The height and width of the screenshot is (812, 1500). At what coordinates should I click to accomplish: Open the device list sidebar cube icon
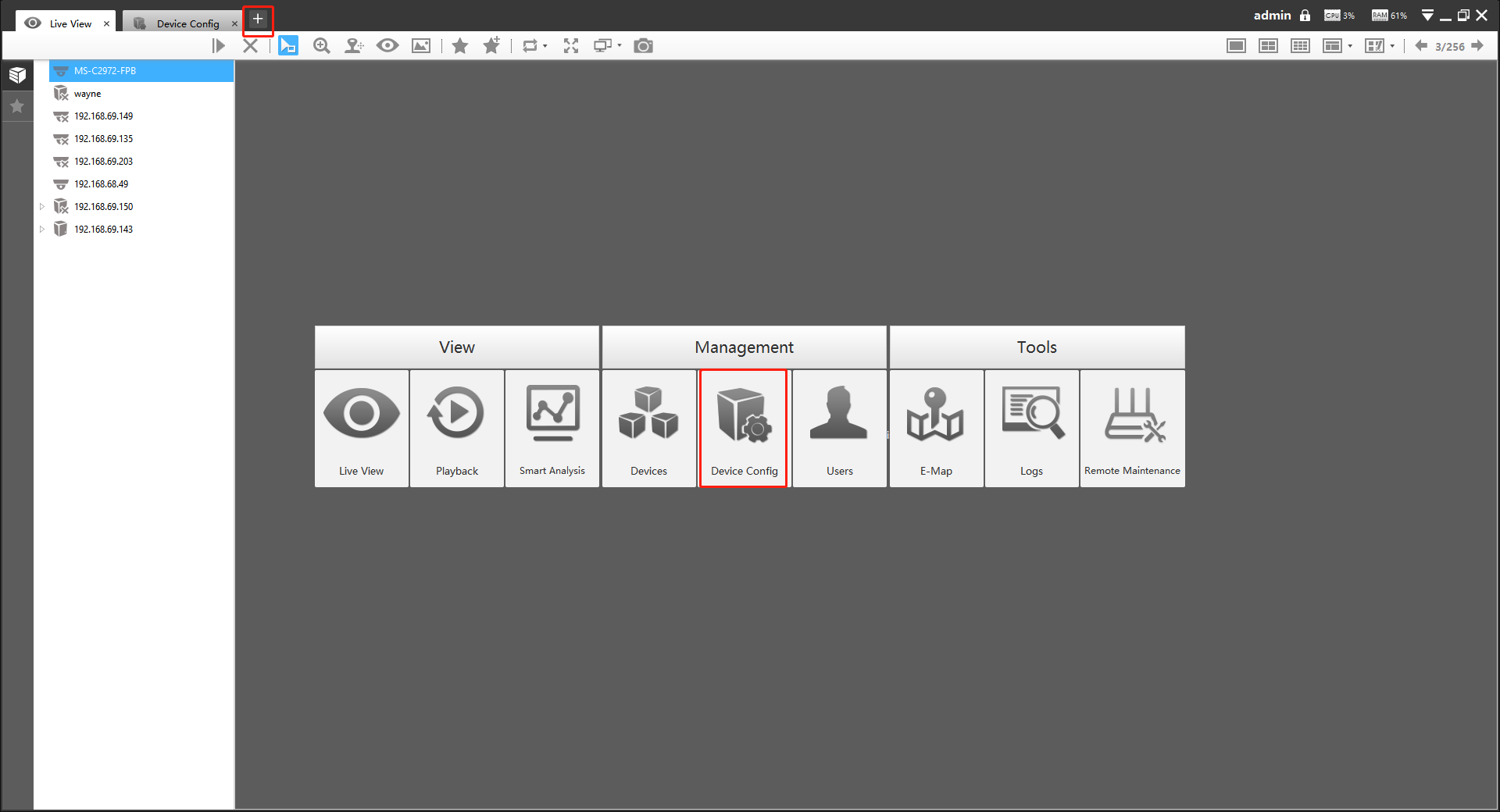point(17,75)
